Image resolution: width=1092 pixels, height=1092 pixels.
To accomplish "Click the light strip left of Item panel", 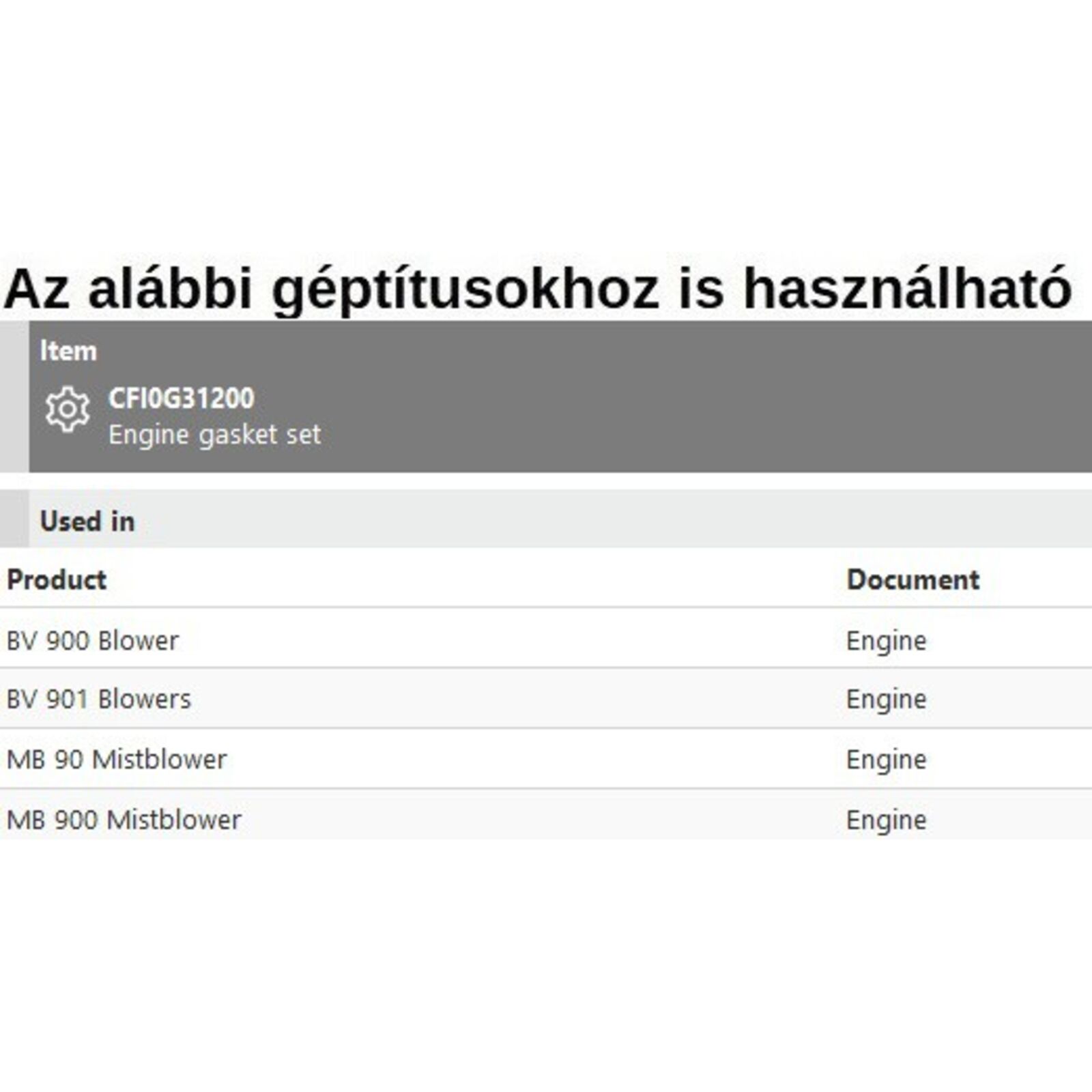I will click(x=14, y=396).
